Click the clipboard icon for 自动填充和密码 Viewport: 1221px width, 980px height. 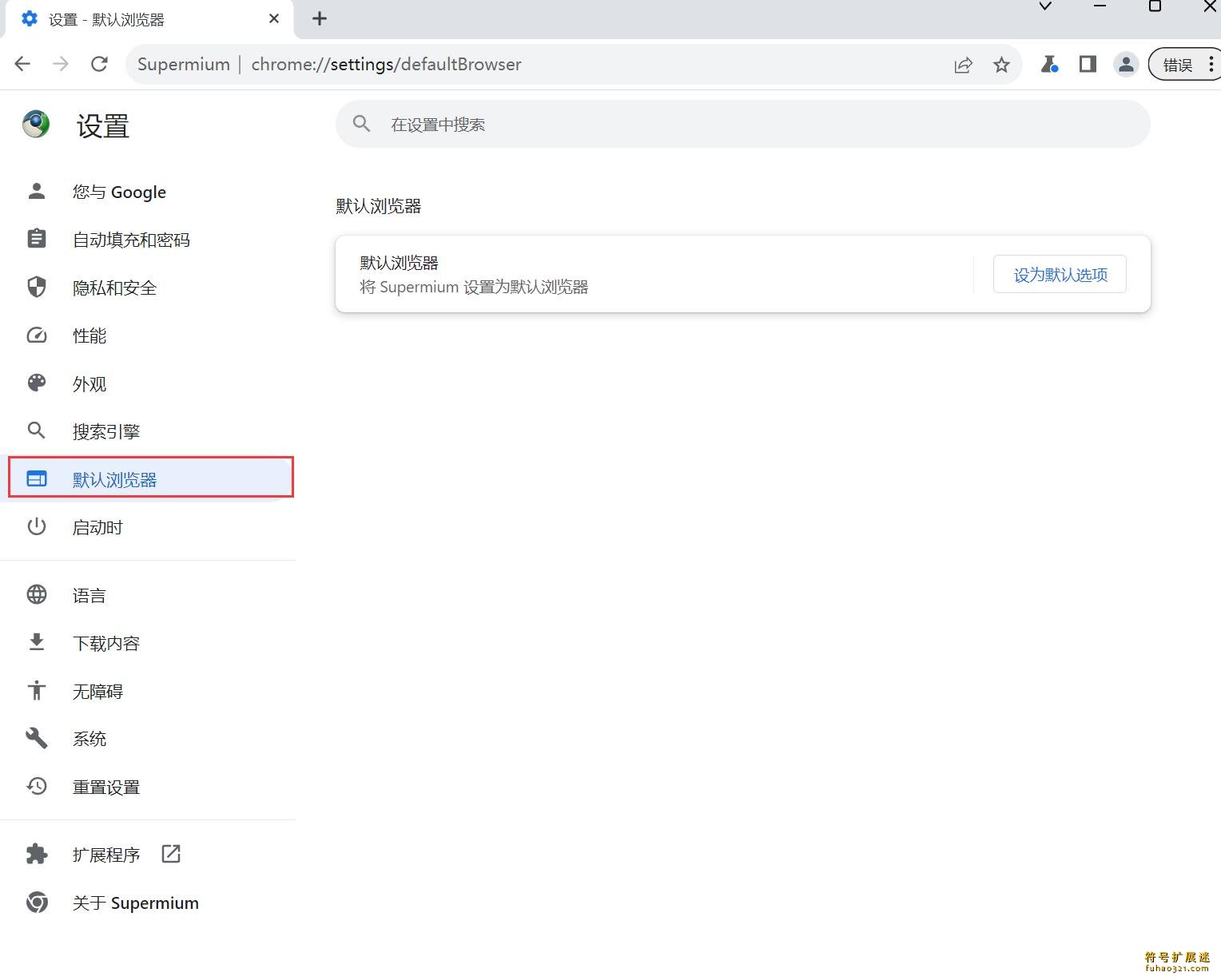(x=37, y=239)
